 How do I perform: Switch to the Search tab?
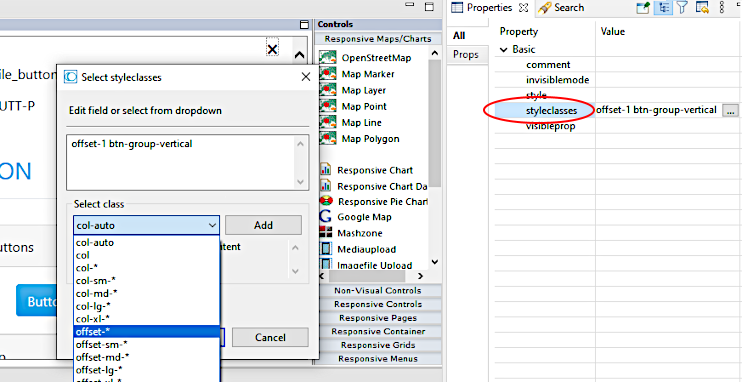(561, 8)
